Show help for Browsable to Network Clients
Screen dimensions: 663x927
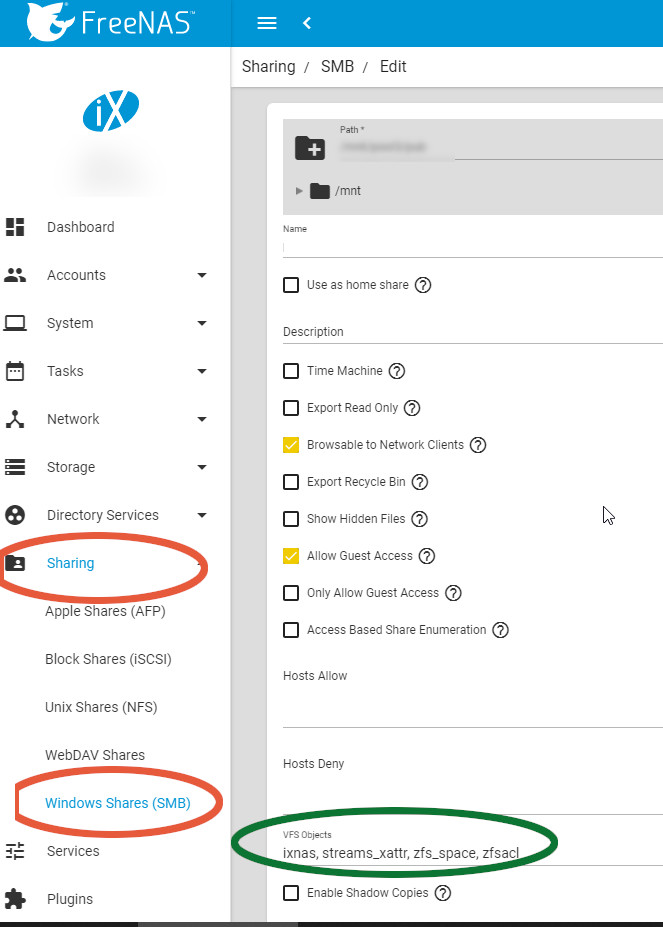pyautogui.click(x=478, y=445)
